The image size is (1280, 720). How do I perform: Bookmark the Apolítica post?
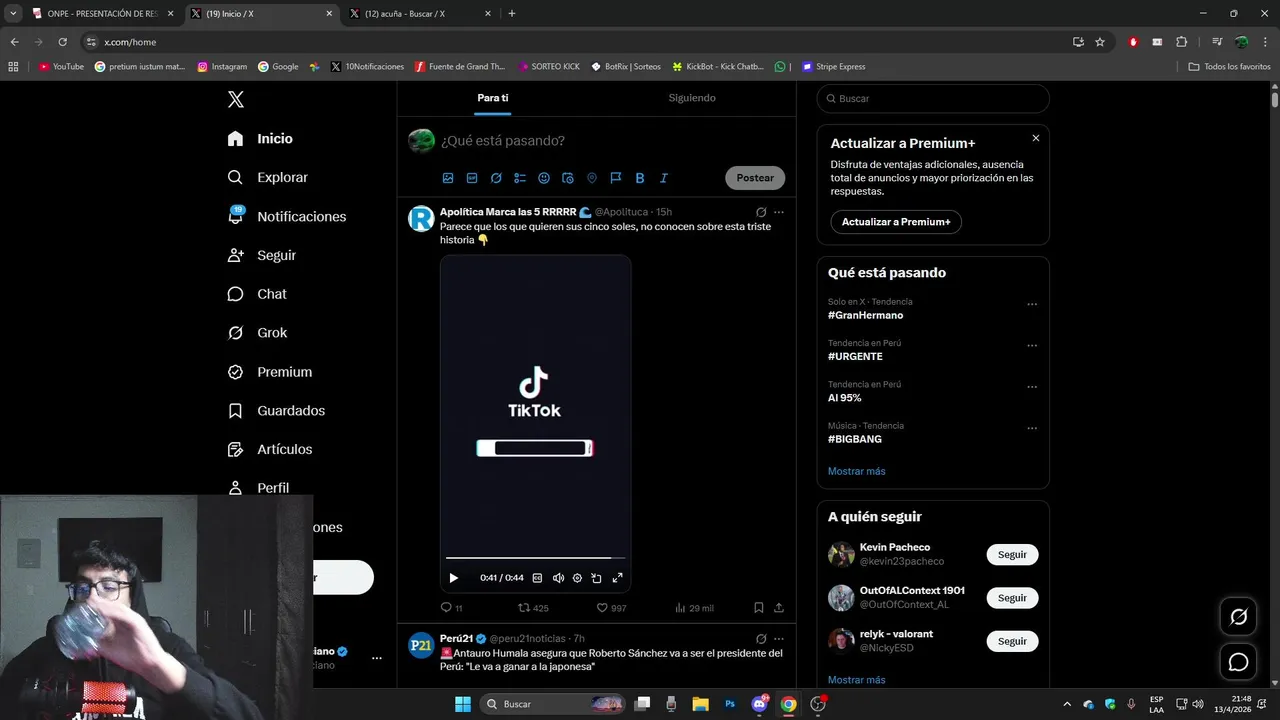click(x=759, y=608)
